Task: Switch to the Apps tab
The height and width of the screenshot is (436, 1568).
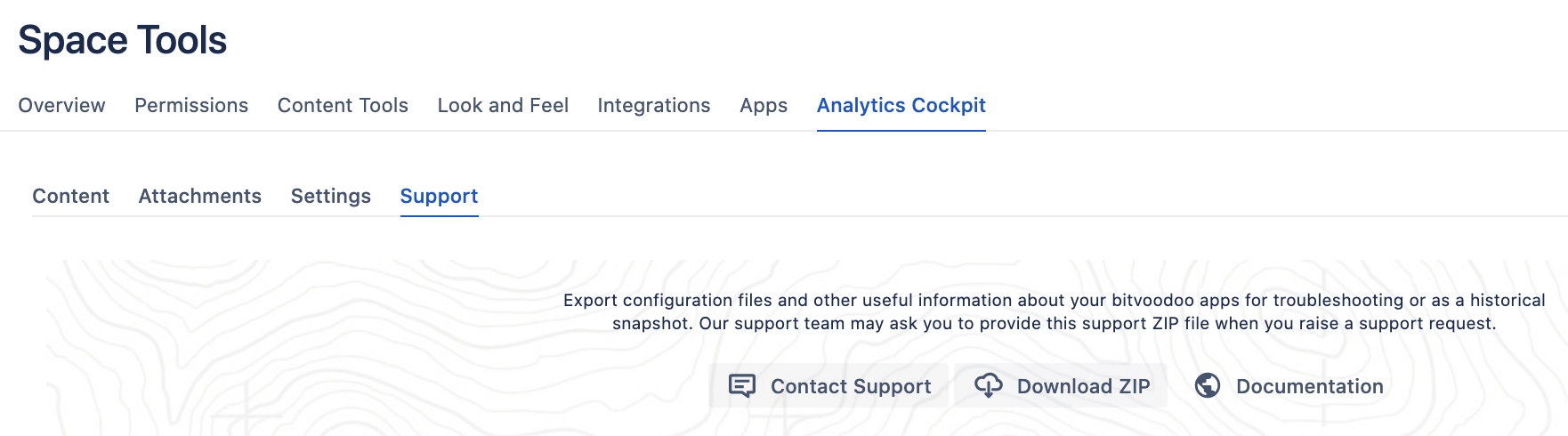Action: [764, 105]
